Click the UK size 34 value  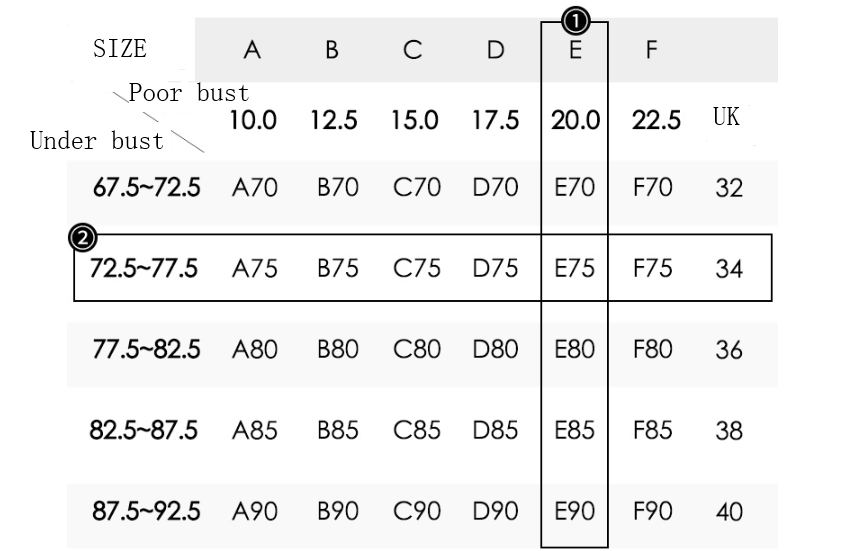click(x=730, y=268)
